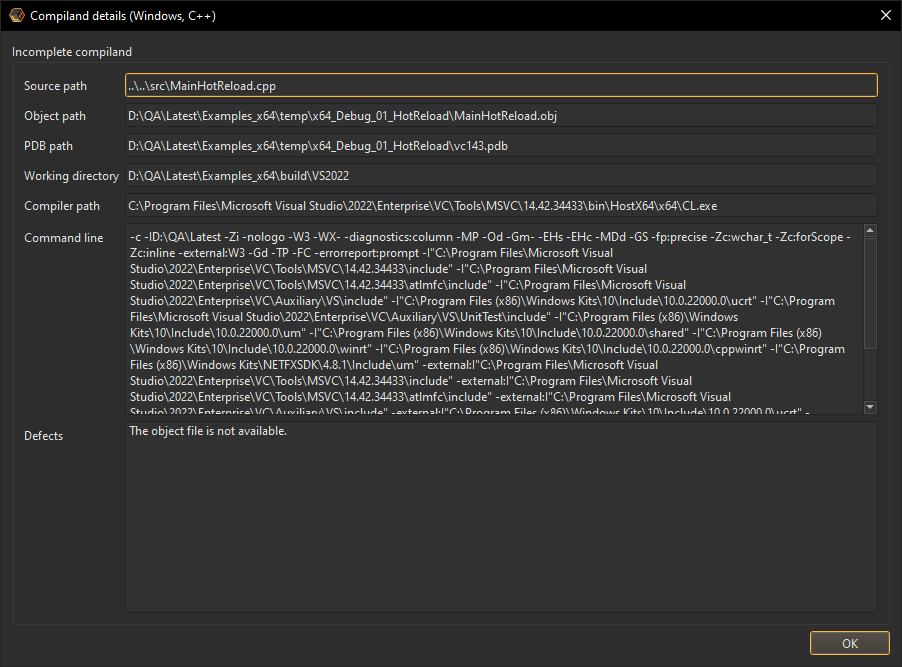This screenshot has width=902, height=667.
Task: Click the Working directory label
Action: tap(71, 177)
